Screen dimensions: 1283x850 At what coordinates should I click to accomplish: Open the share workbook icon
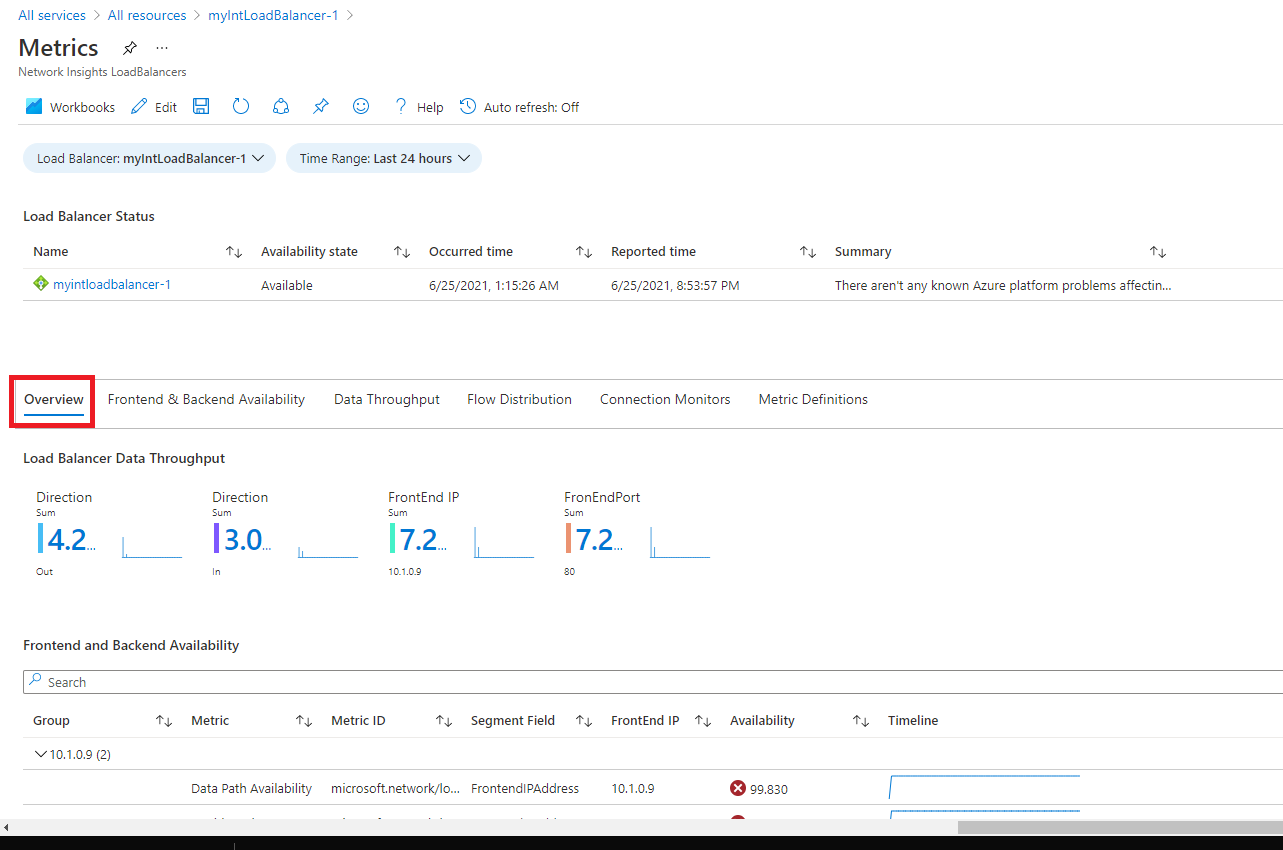(280, 106)
